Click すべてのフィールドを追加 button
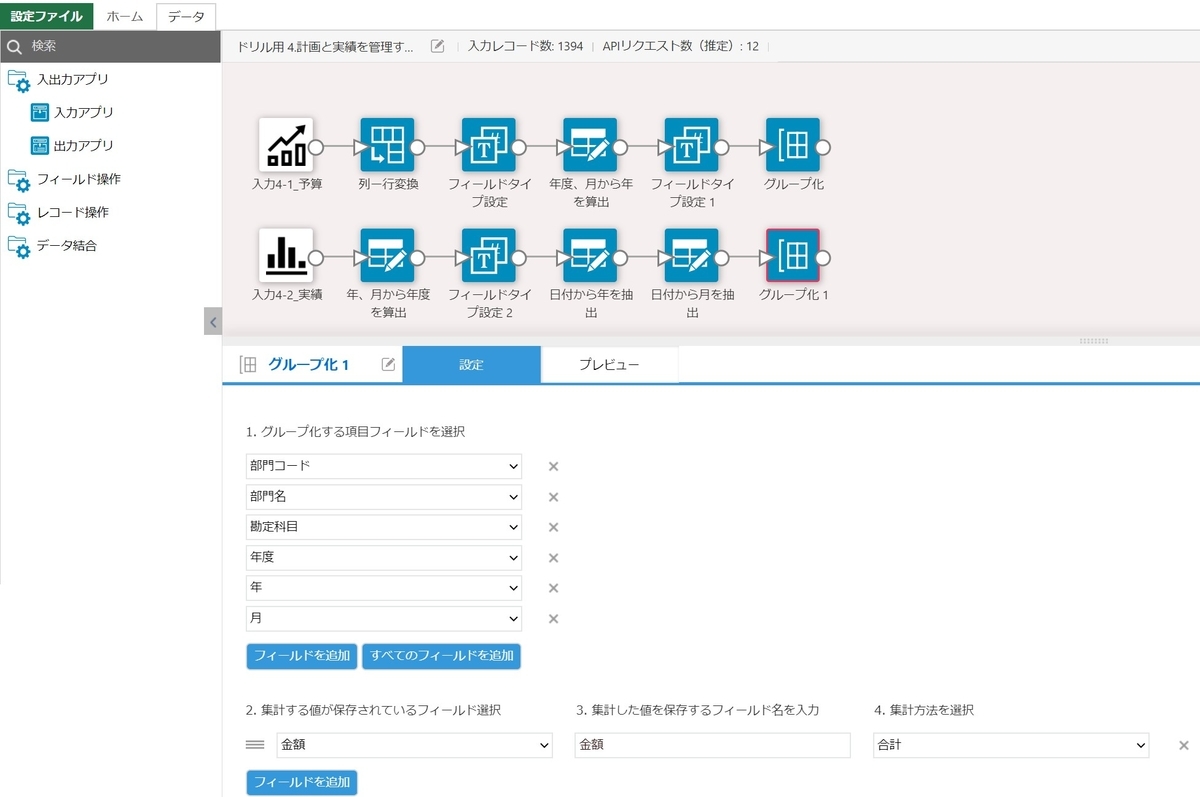Image resolution: width=1200 pixels, height=797 pixels. coord(441,656)
